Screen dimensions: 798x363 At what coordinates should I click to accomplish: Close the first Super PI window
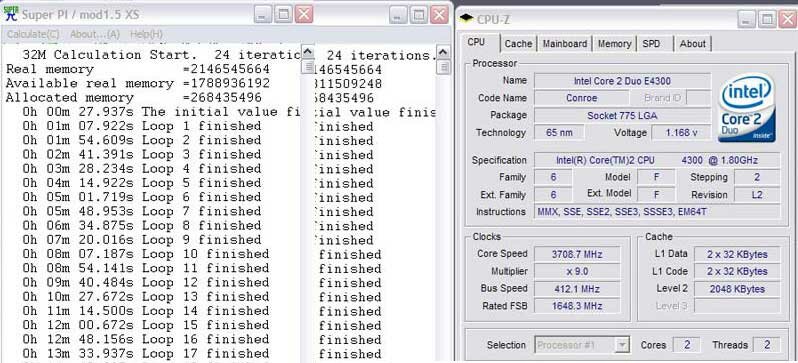coord(304,14)
